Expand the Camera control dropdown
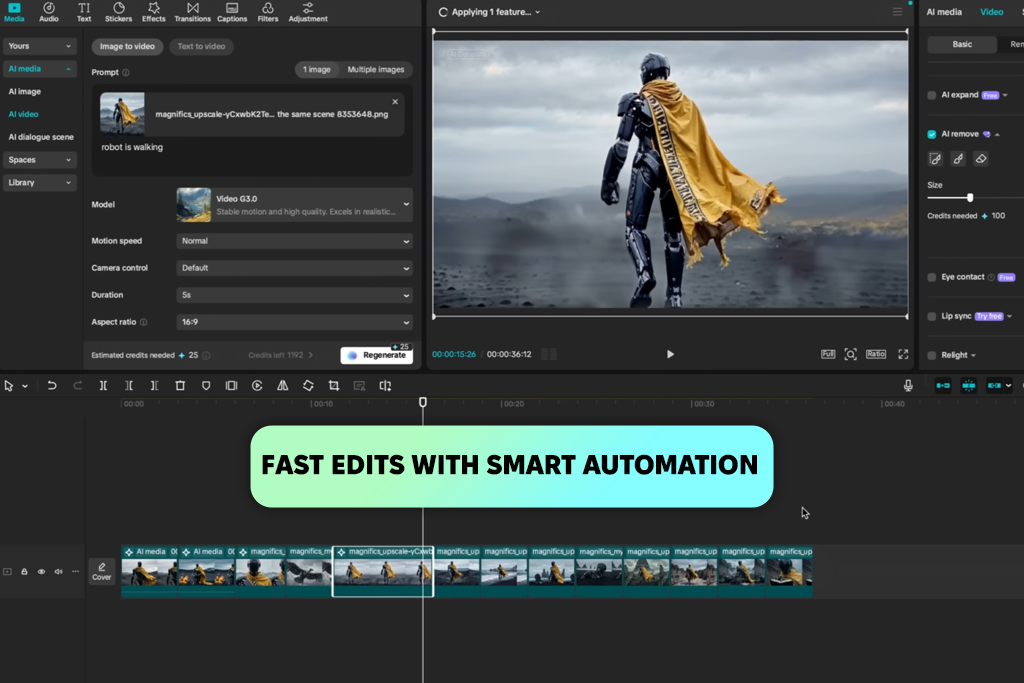The width and height of the screenshot is (1024, 683). pos(294,268)
